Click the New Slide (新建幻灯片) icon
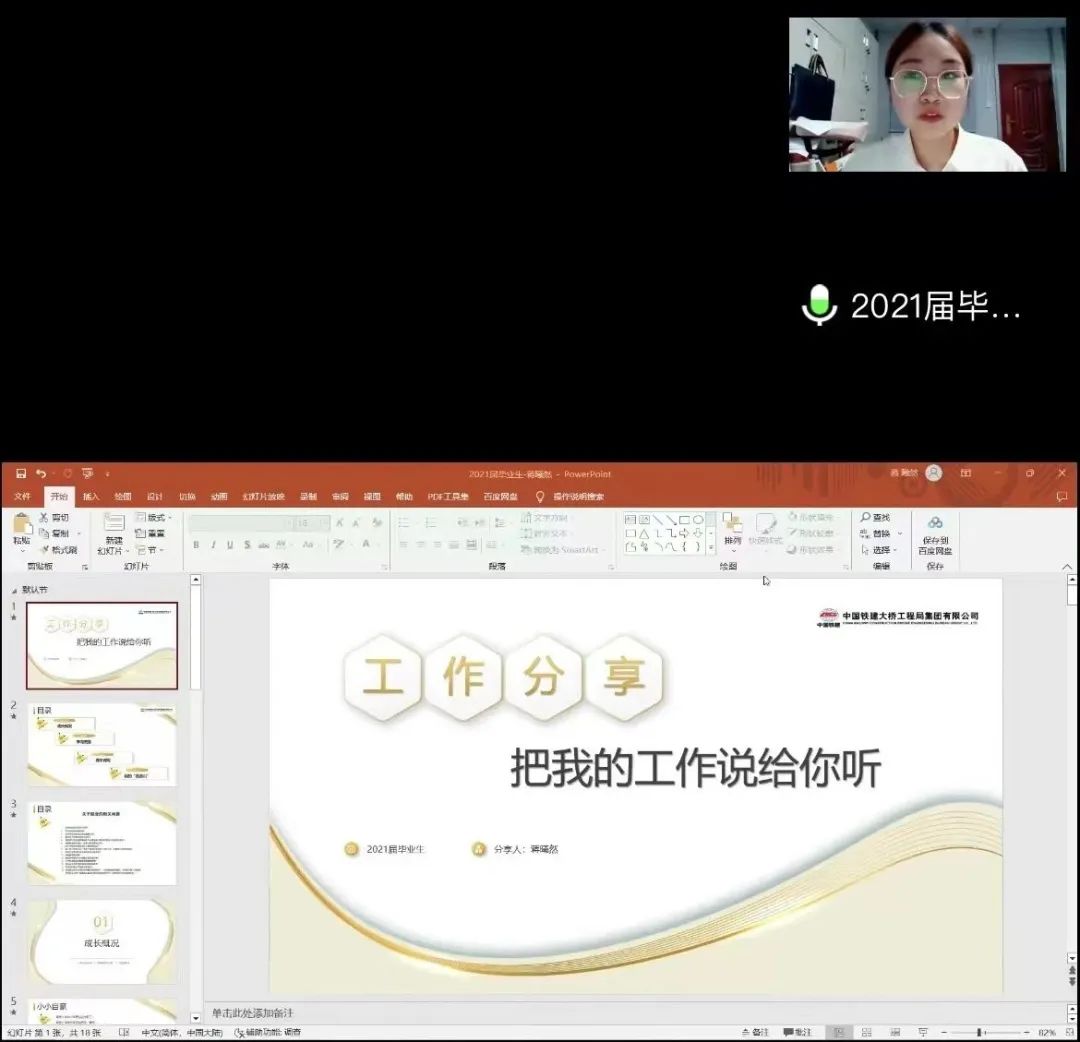Viewport: 1080px width, 1042px height. pos(113,524)
